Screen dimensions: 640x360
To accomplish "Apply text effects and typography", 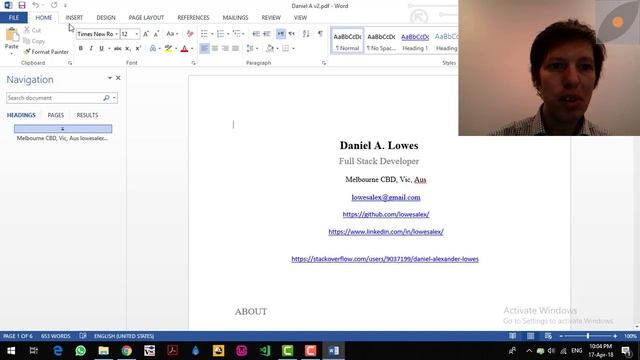I will tap(153, 49).
